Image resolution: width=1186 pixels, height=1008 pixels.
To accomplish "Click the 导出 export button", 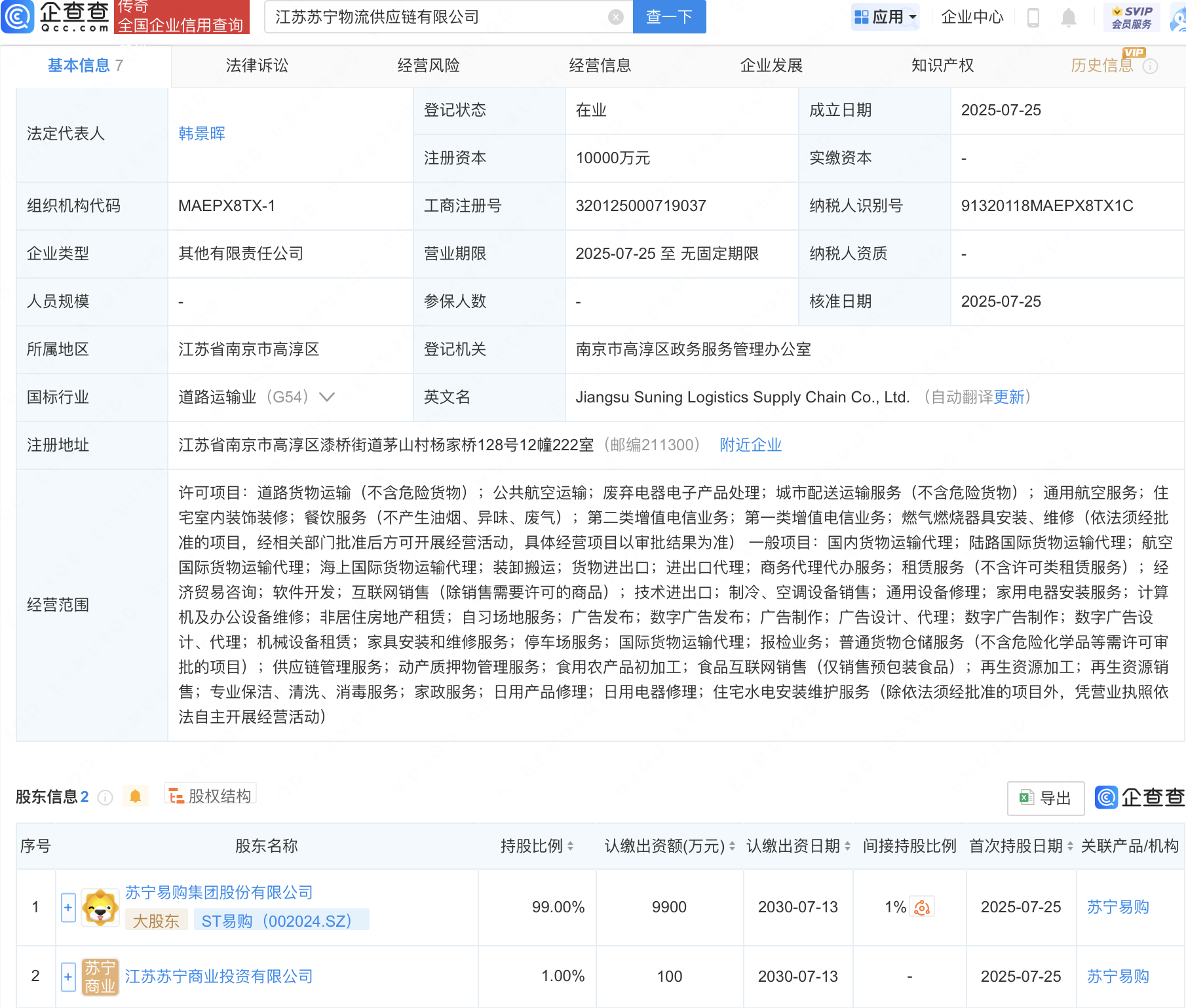I will 1045,798.
